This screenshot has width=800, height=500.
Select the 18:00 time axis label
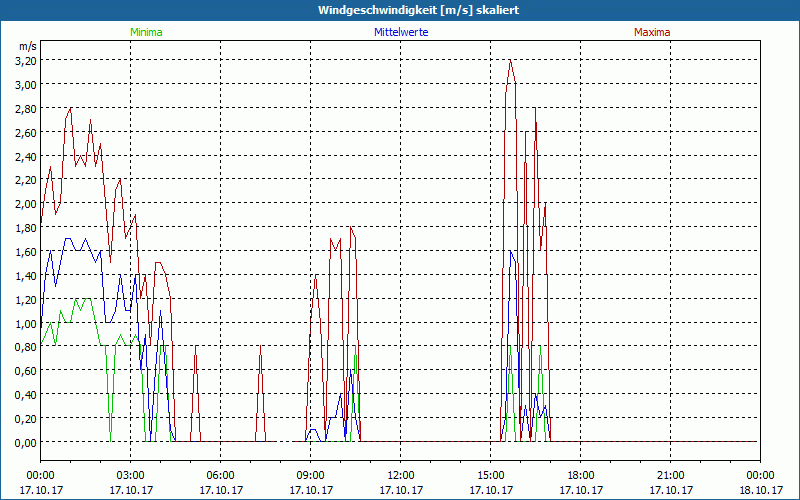(x=580, y=475)
